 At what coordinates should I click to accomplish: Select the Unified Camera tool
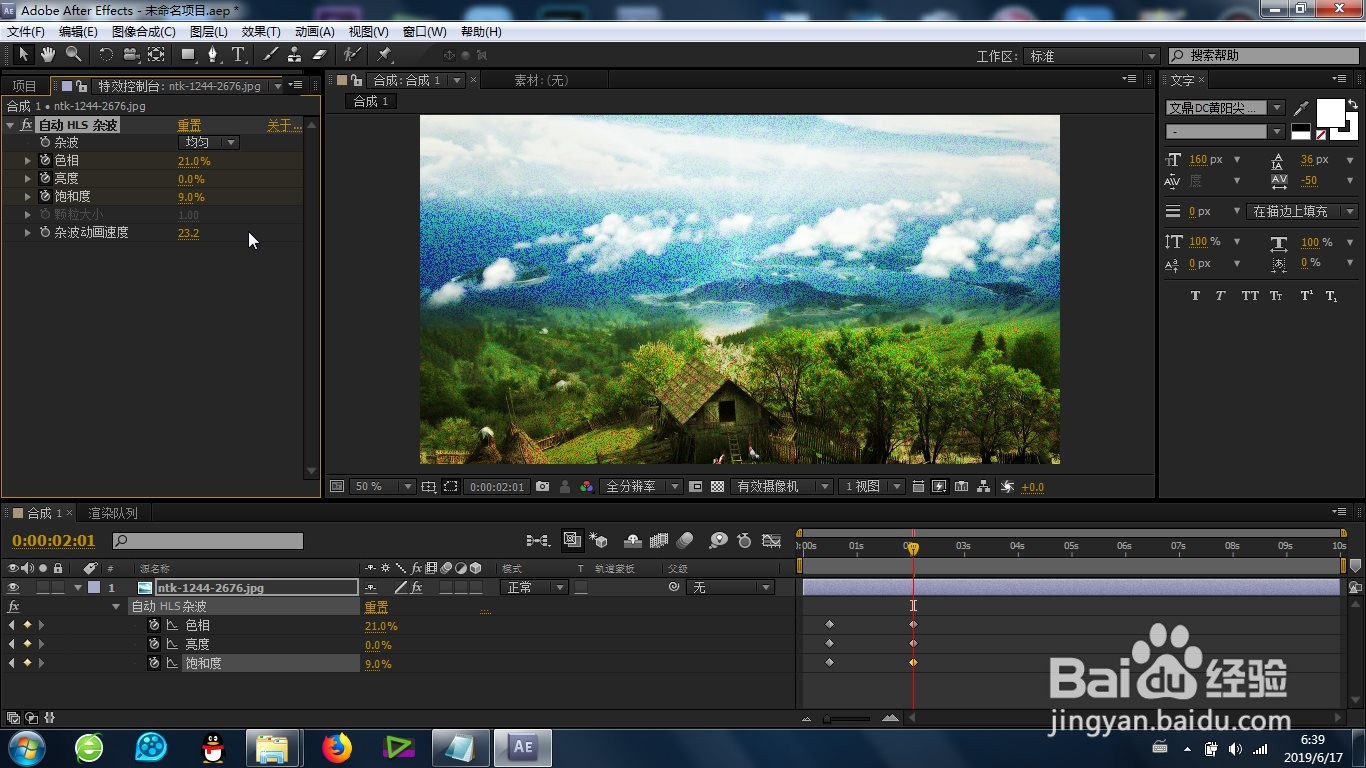pos(130,54)
